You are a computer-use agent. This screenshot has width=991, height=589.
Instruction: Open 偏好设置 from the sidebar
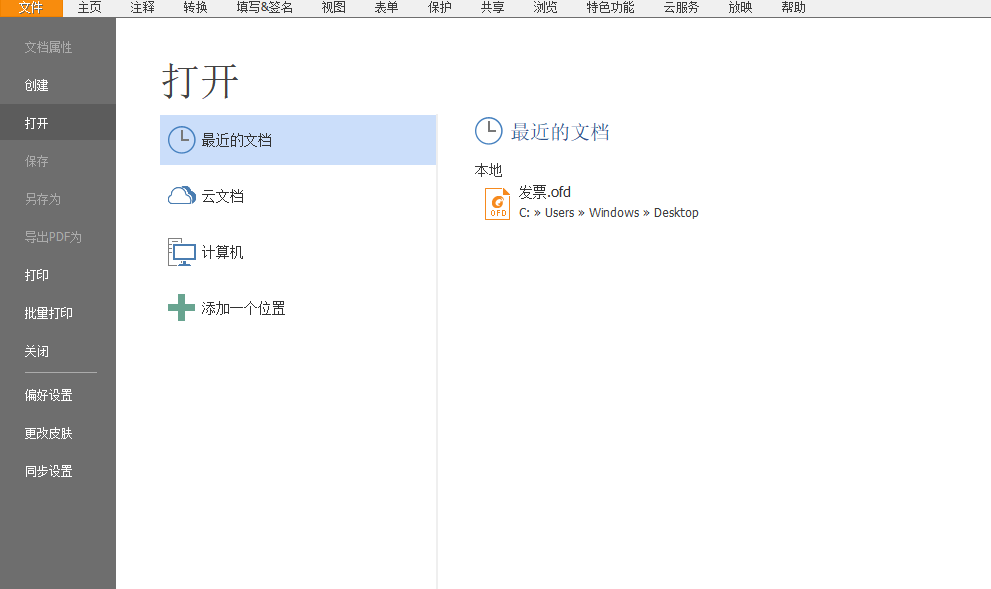[x=49, y=395]
